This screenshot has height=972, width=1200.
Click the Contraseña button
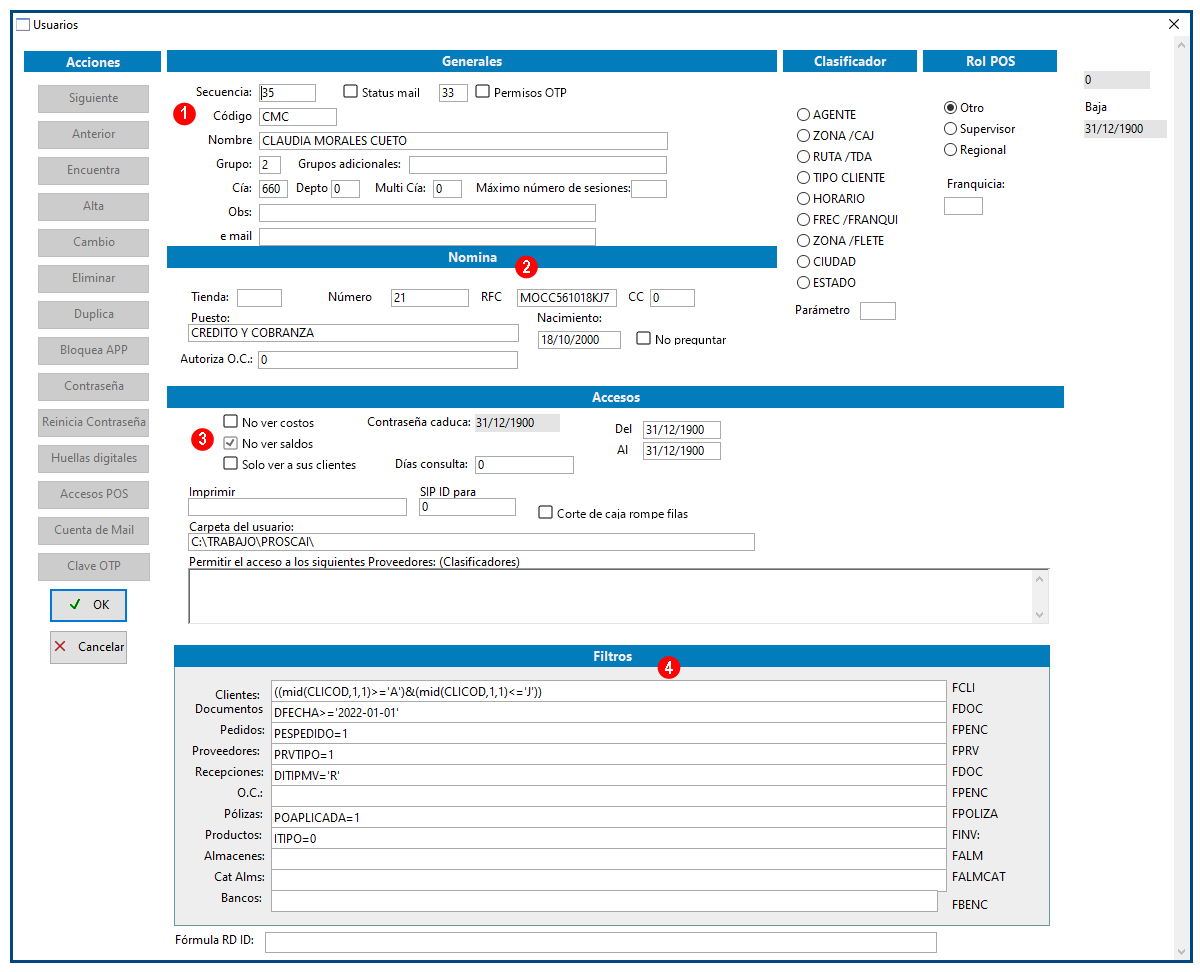[x=93, y=386]
